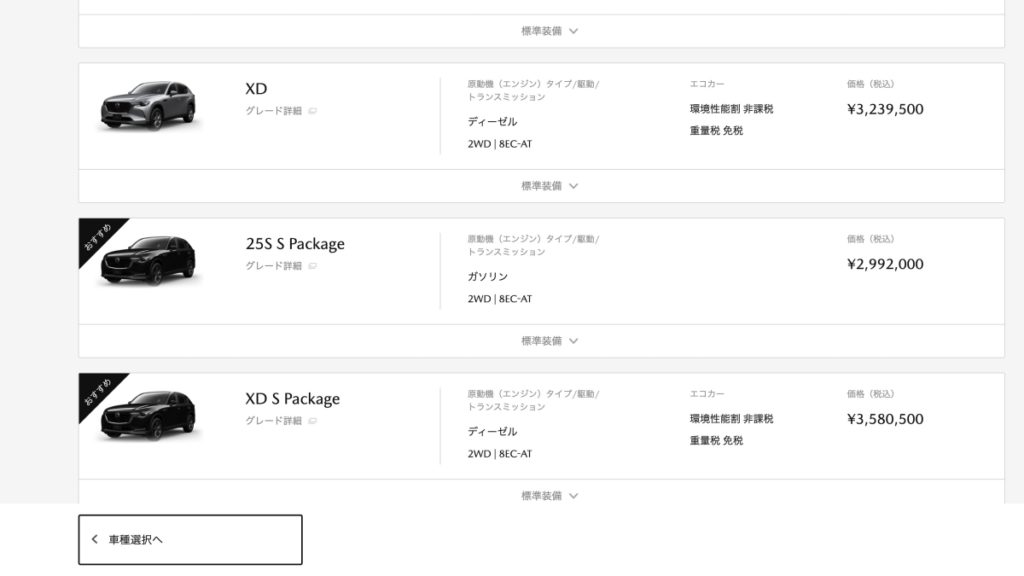
Task: Open grade detail icon for 25S S Package
Action: click(312, 266)
